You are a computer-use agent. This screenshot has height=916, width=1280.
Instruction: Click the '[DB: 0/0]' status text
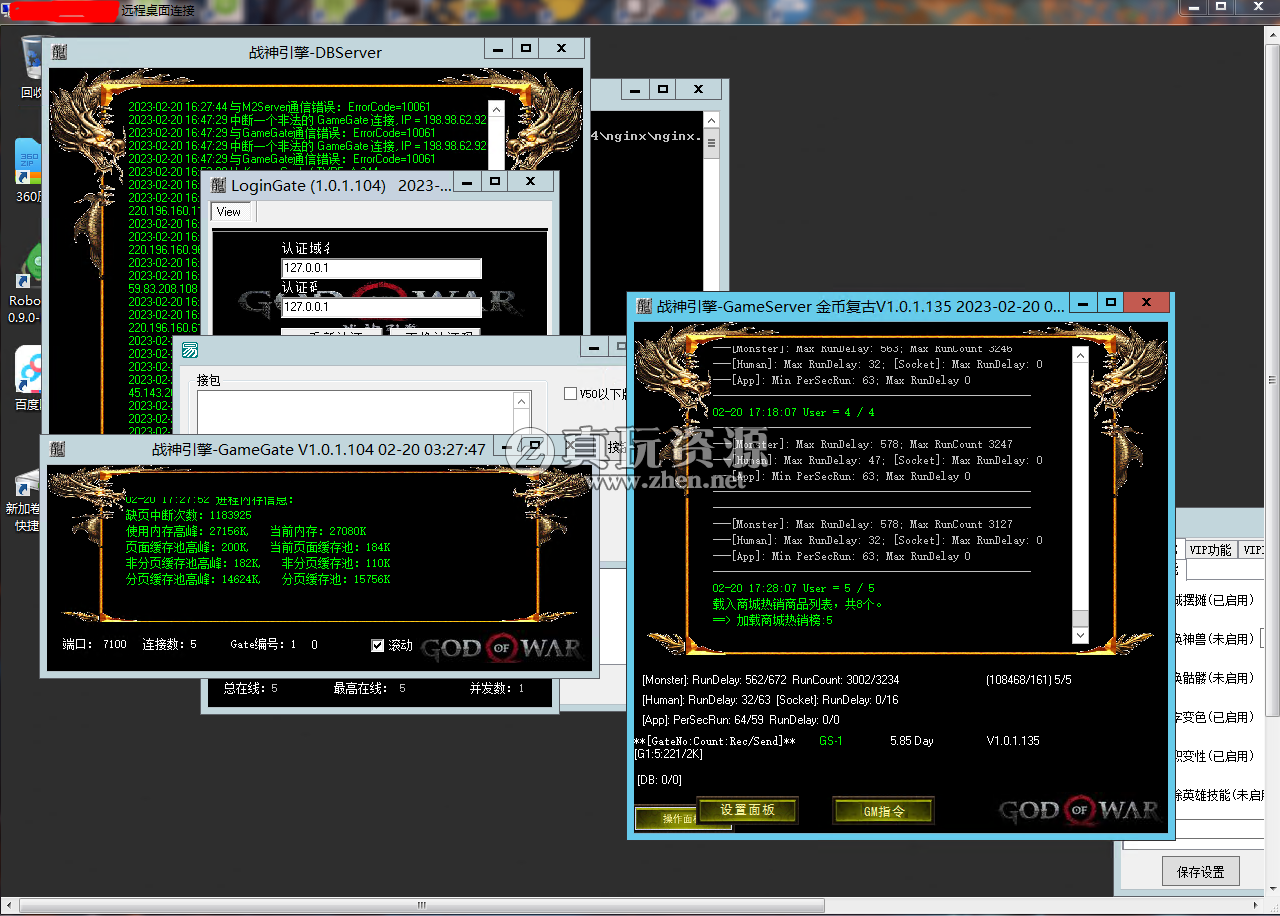659,780
